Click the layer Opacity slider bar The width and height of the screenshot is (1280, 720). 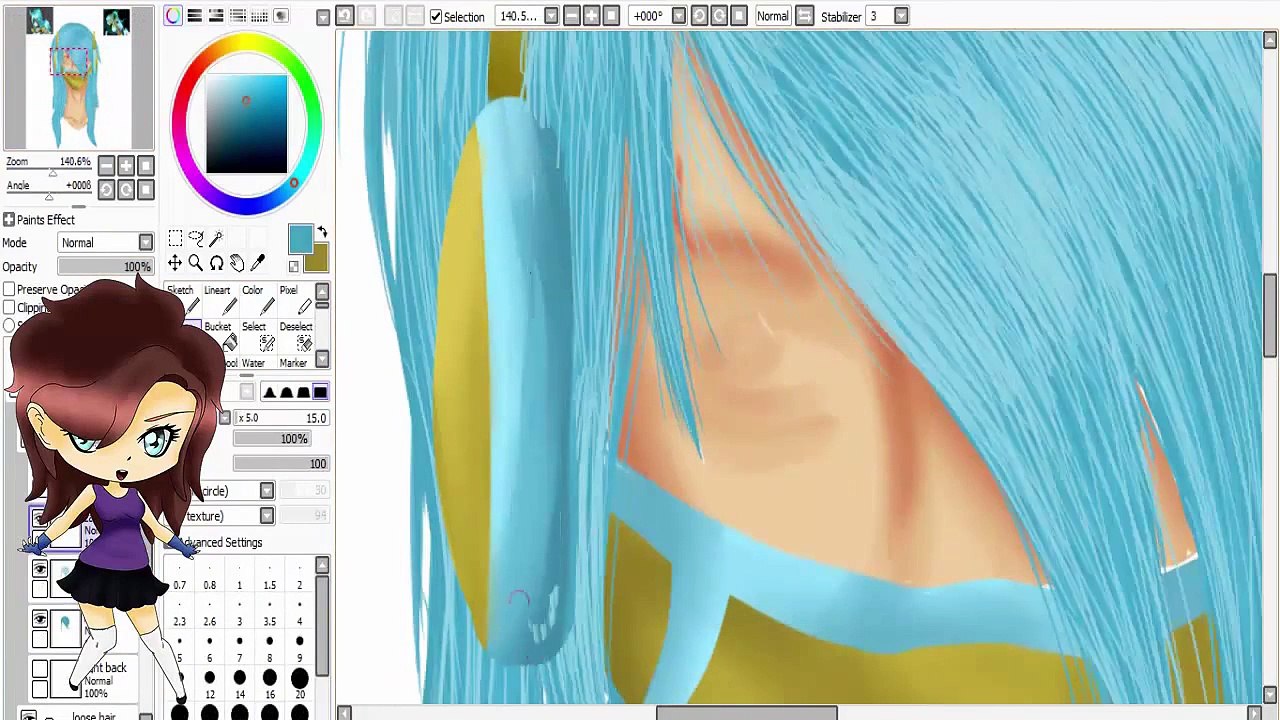[105, 267]
